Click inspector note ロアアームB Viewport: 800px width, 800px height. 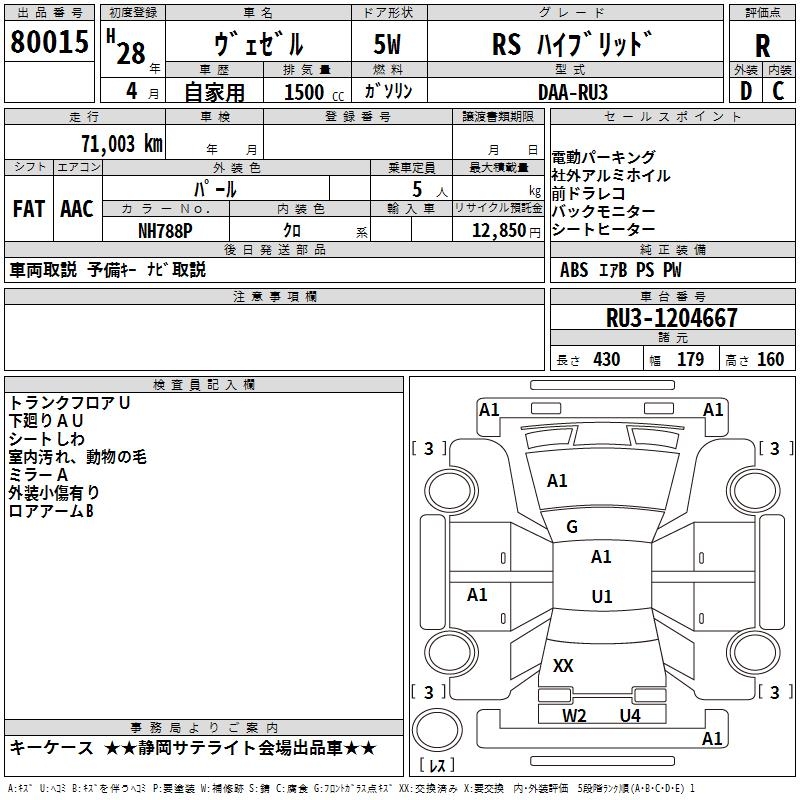pos(51,511)
